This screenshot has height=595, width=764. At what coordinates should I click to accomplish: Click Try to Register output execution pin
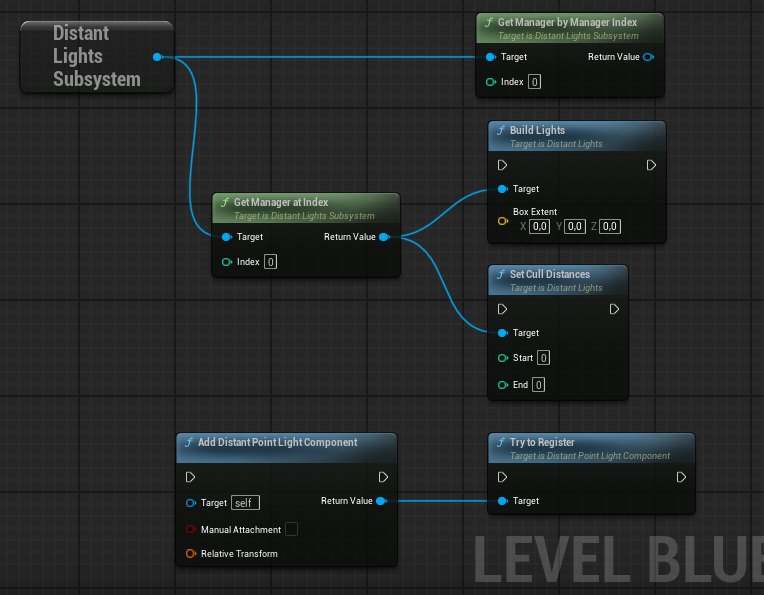(x=681, y=477)
